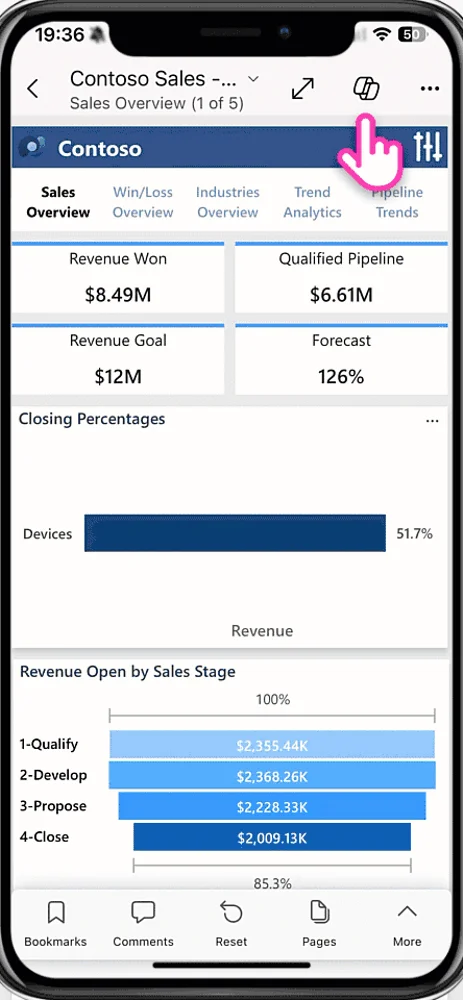Reset the report view
Viewport: 463px width, 1000px height.
pyautogui.click(x=231, y=923)
